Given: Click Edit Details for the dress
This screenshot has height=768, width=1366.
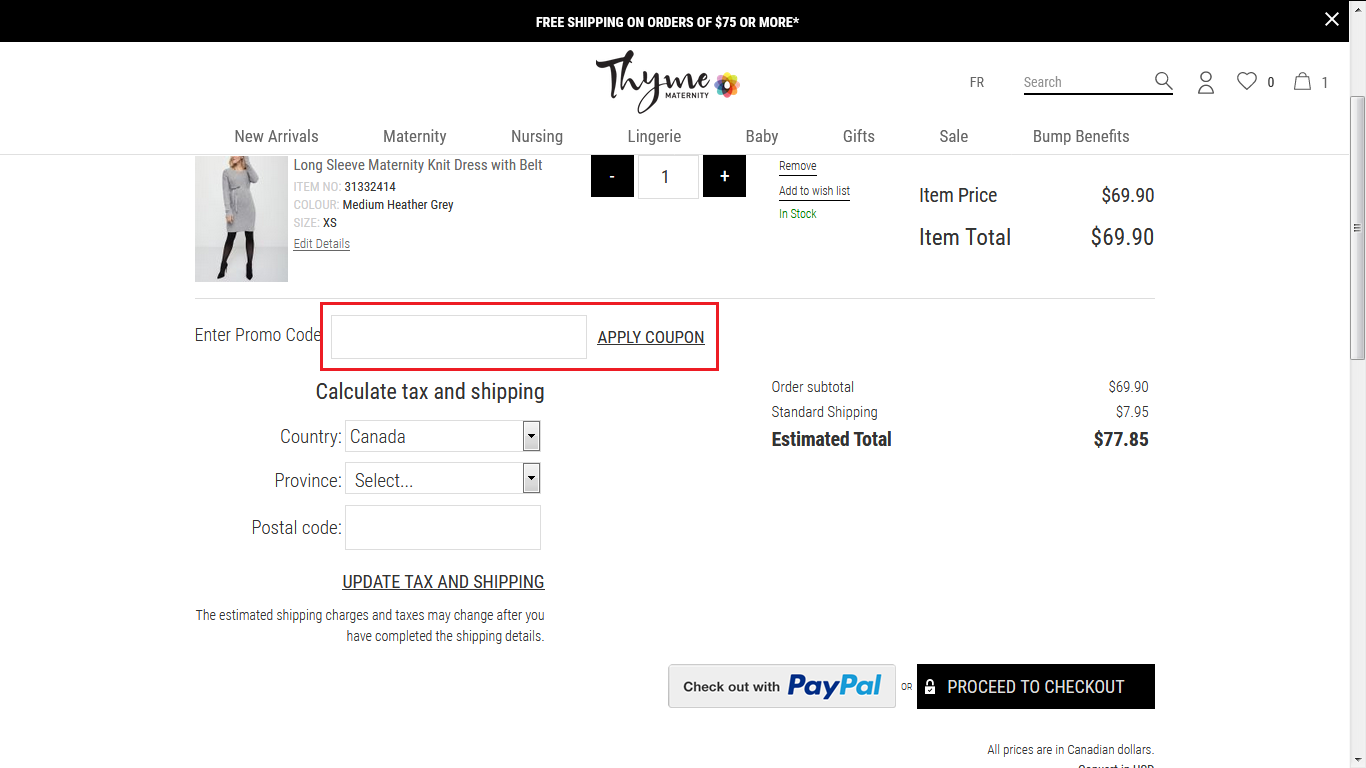Looking at the screenshot, I should (322, 244).
